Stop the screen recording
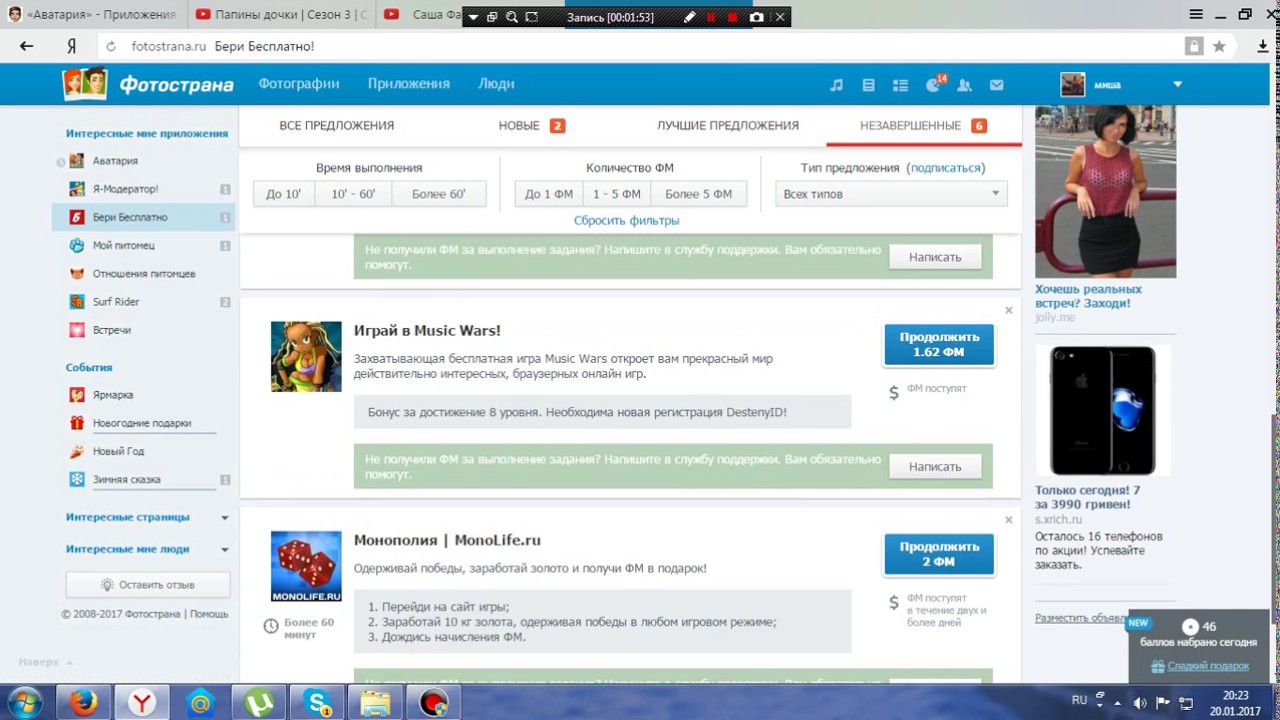 733,17
